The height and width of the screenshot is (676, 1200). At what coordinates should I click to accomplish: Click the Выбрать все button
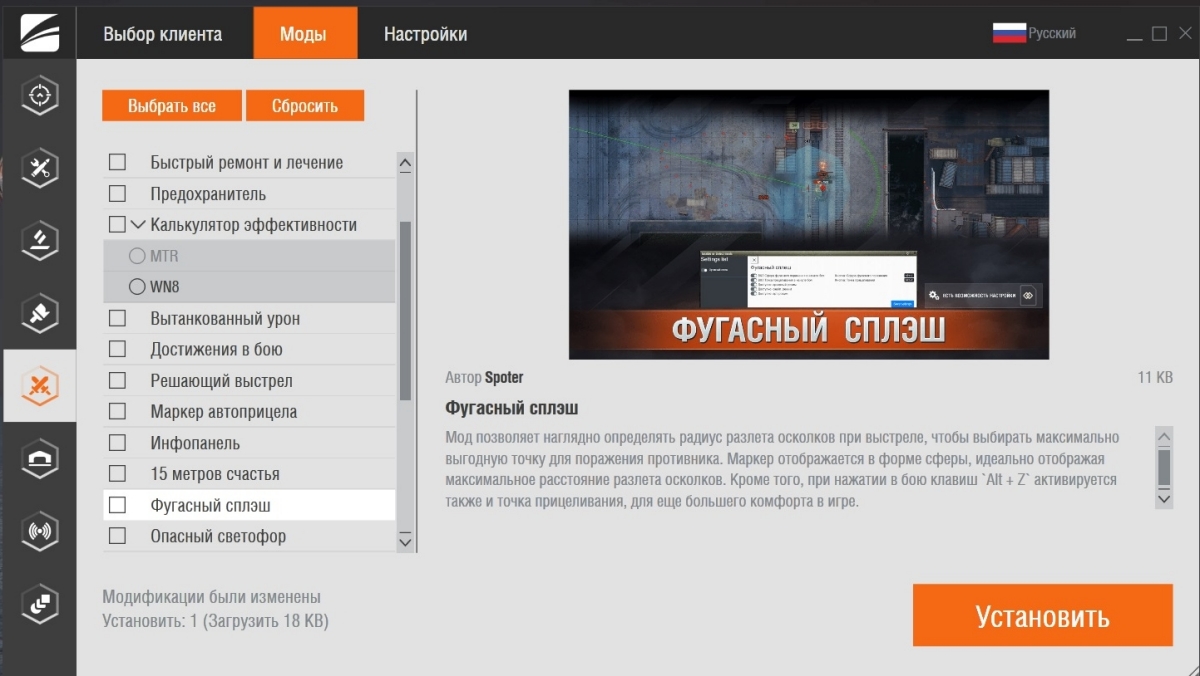pyautogui.click(x=171, y=106)
